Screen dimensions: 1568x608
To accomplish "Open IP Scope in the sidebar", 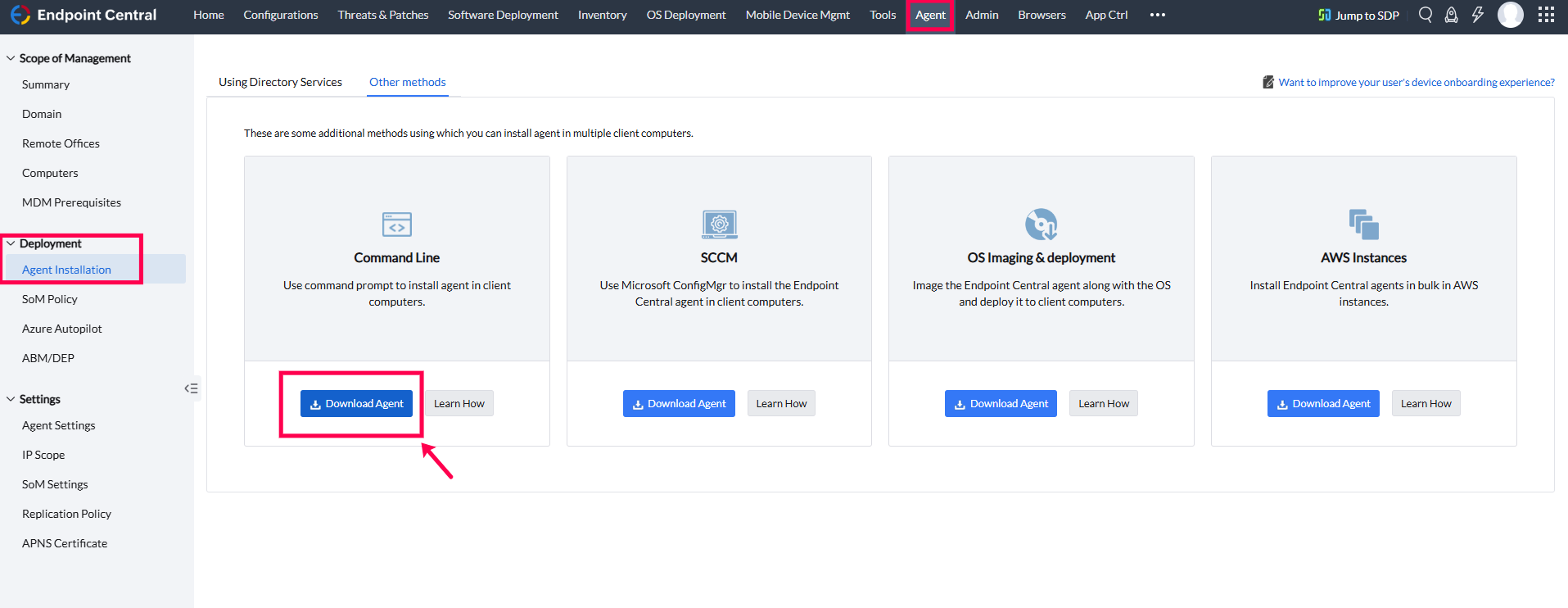I will point(43,455).
